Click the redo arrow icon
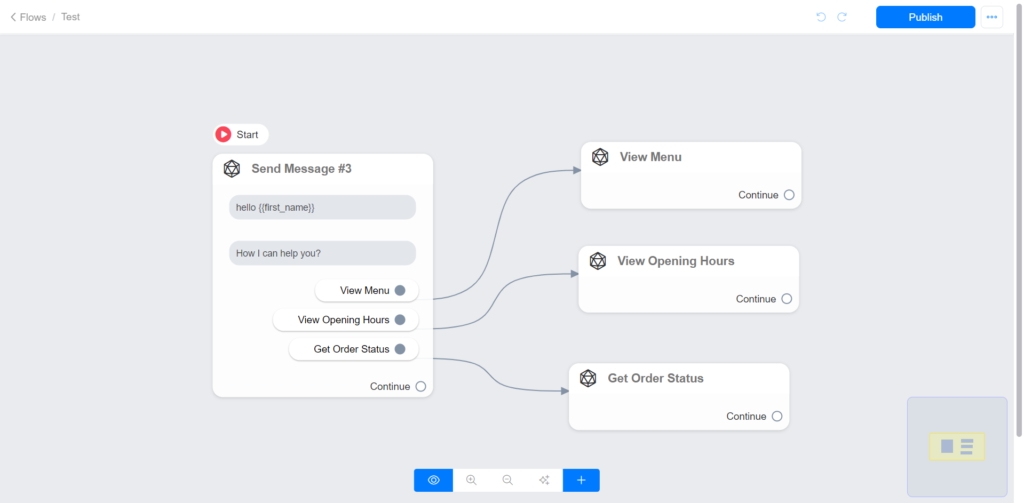Viewport: 1024px width, 503px height. click(842, 17)
